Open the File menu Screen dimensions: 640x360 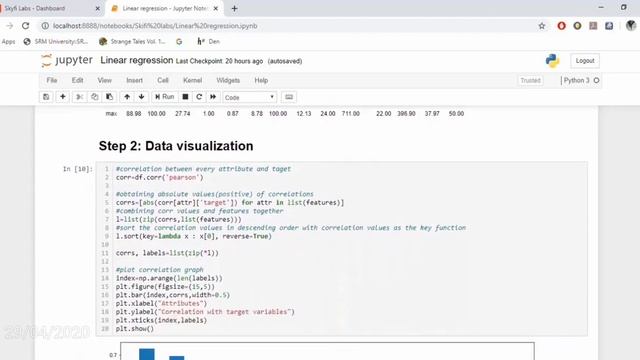(52, 80)
